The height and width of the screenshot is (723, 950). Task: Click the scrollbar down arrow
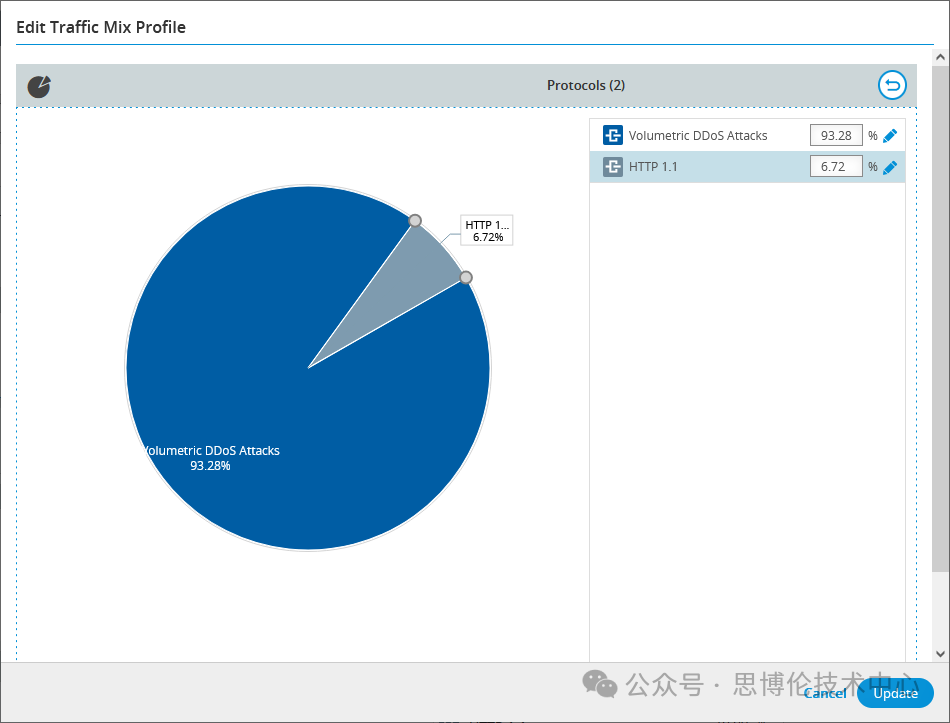pos(940,653)
